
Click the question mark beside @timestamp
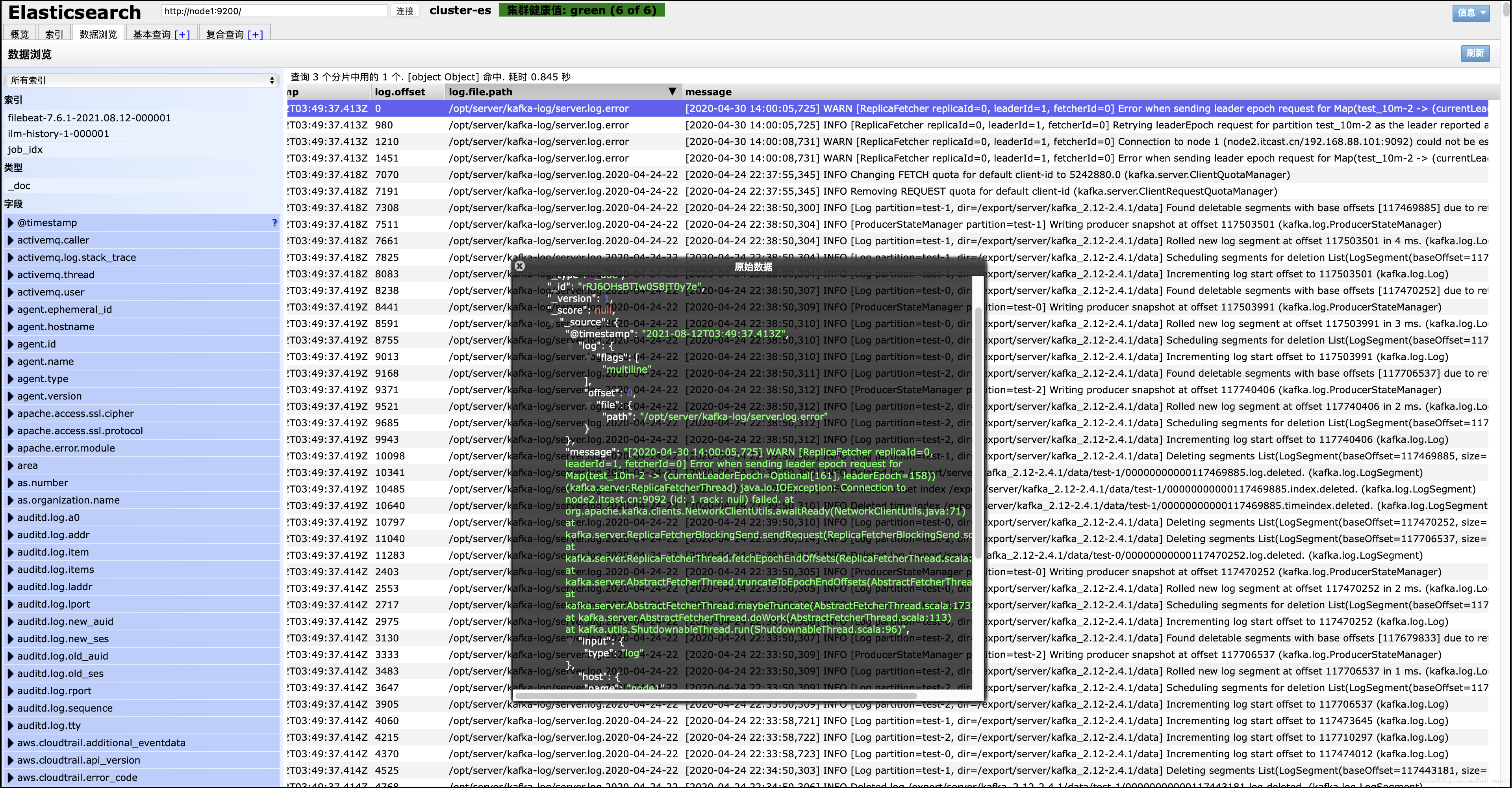(x=274, y=223)
